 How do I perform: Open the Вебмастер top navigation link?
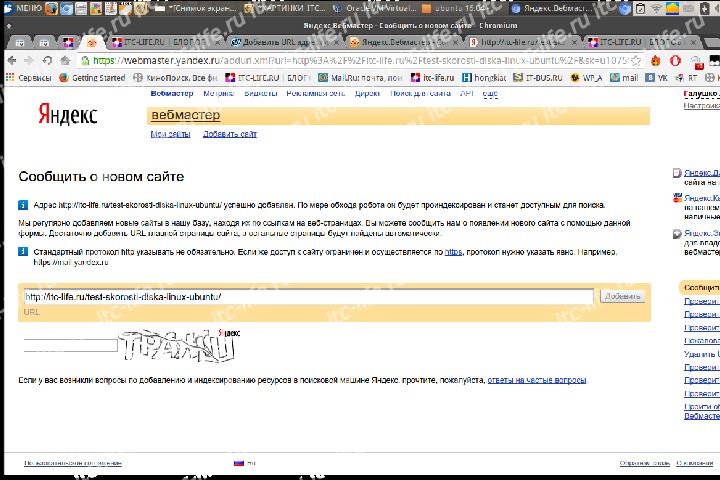172,93
